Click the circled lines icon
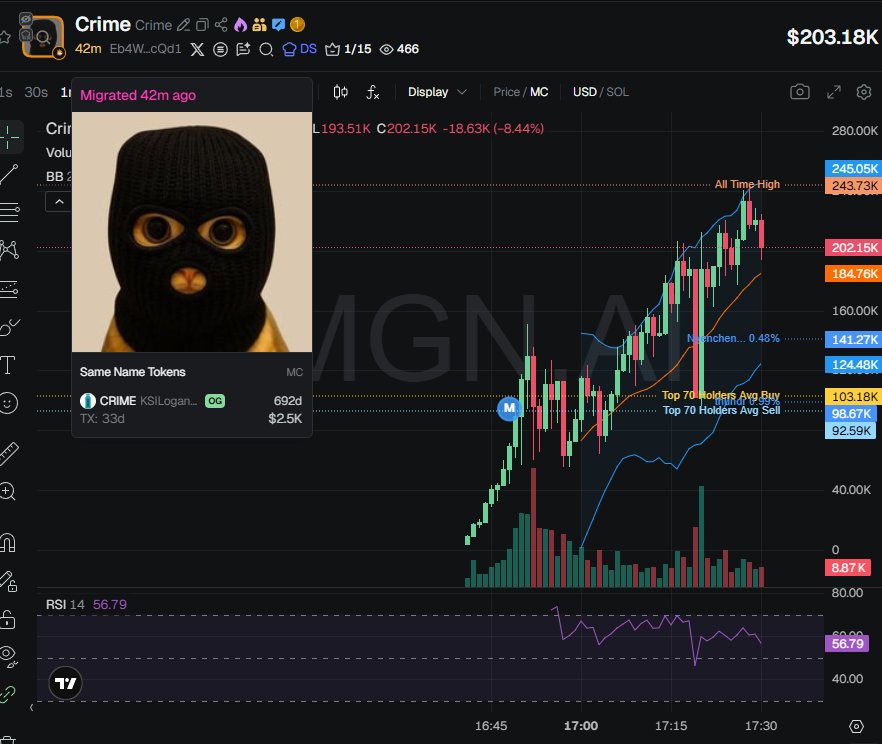 220,49
